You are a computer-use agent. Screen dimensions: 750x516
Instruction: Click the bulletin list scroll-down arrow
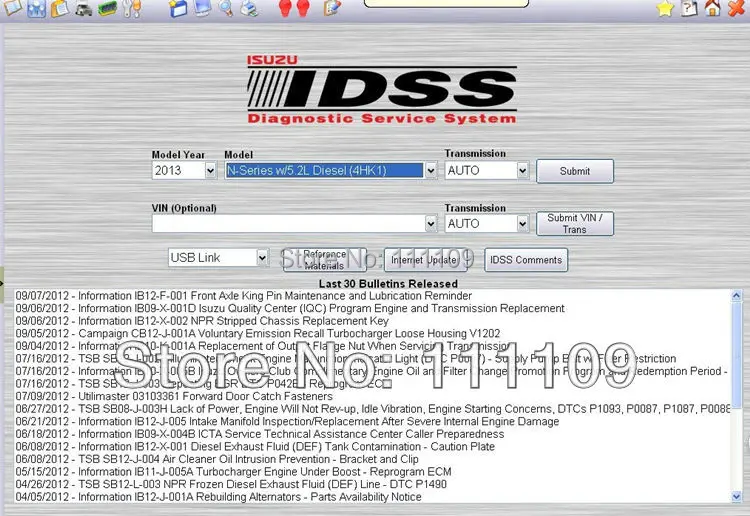click(x=737, y=496)
